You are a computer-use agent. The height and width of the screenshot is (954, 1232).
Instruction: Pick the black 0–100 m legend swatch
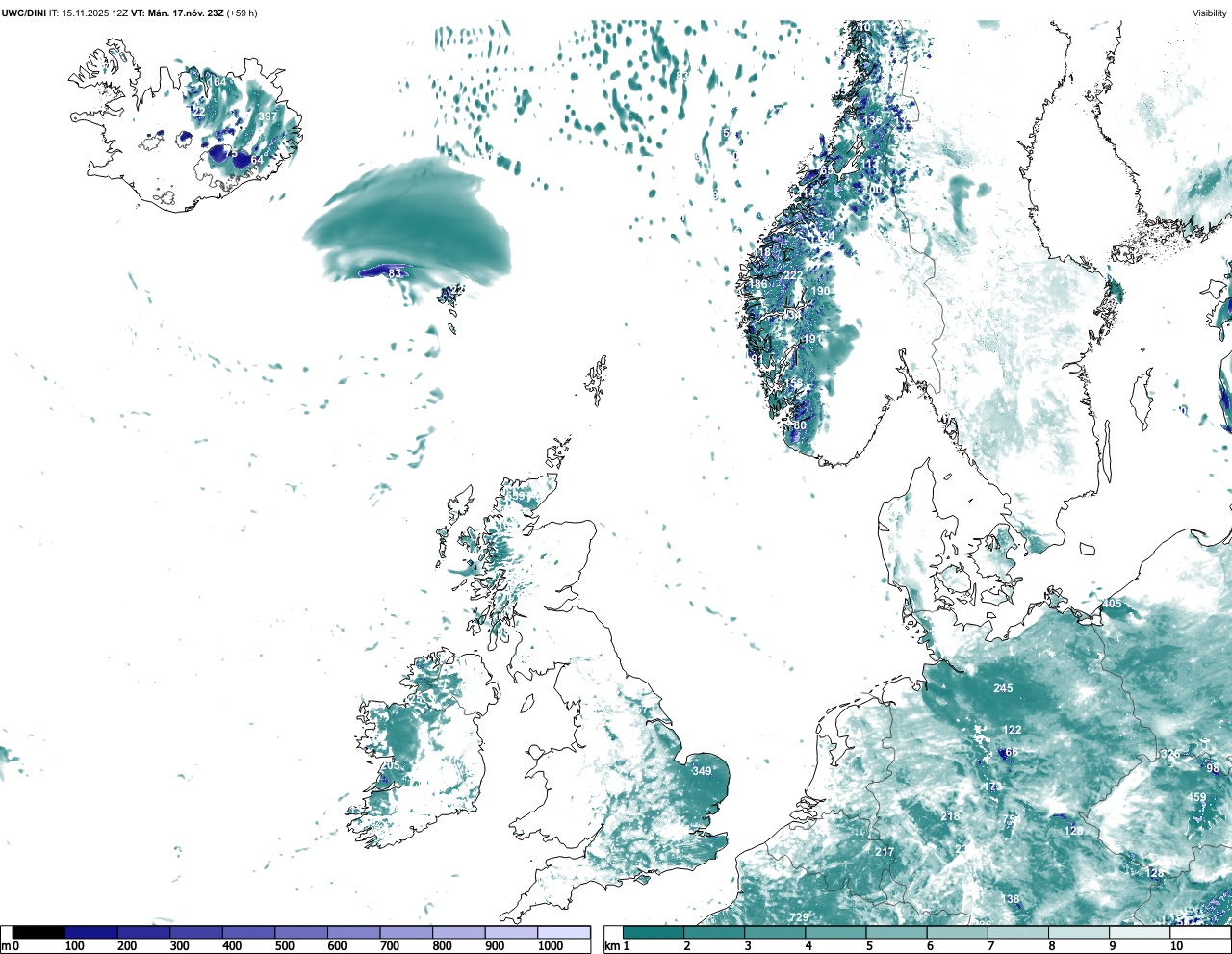(38, 932)
